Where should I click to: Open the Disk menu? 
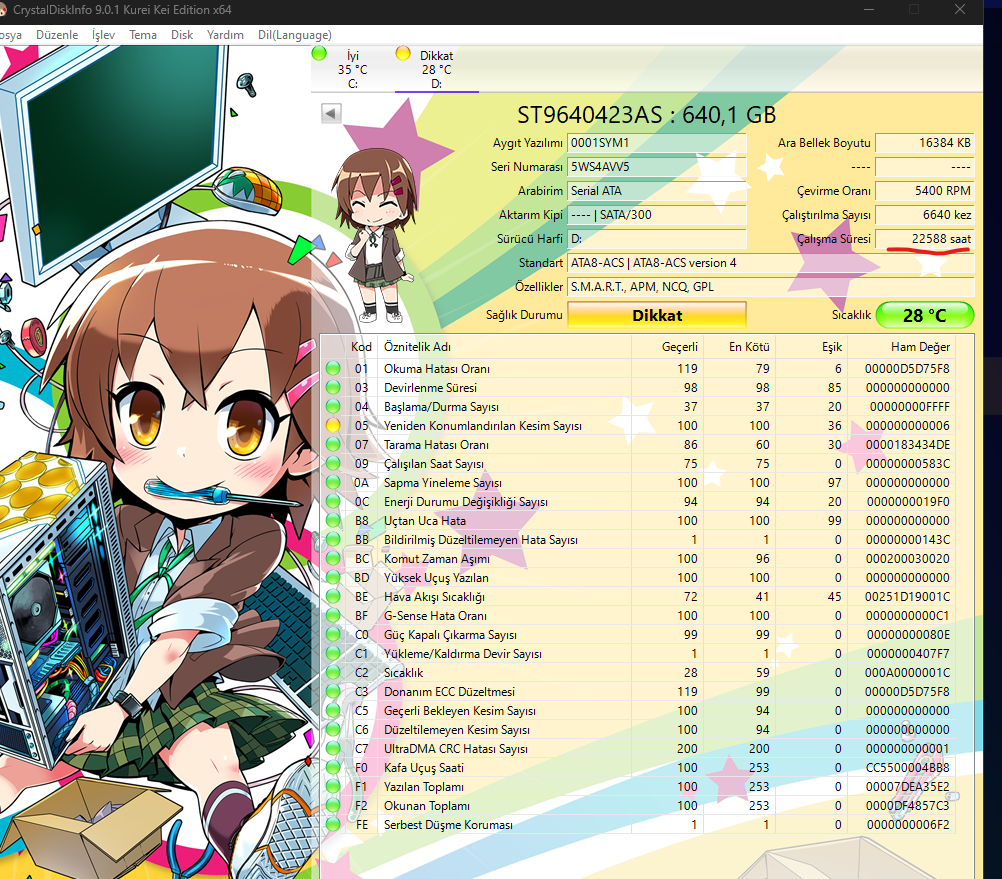(x=181, y=35)
